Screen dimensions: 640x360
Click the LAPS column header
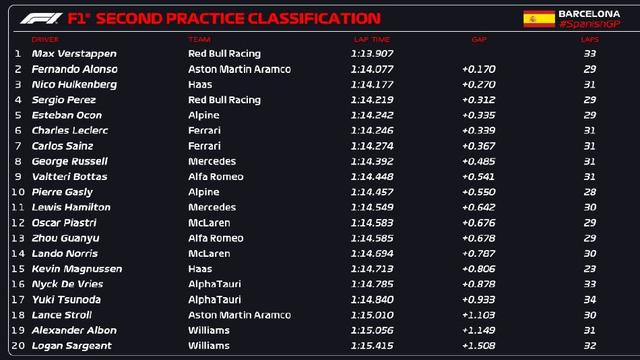click(590, 40)
